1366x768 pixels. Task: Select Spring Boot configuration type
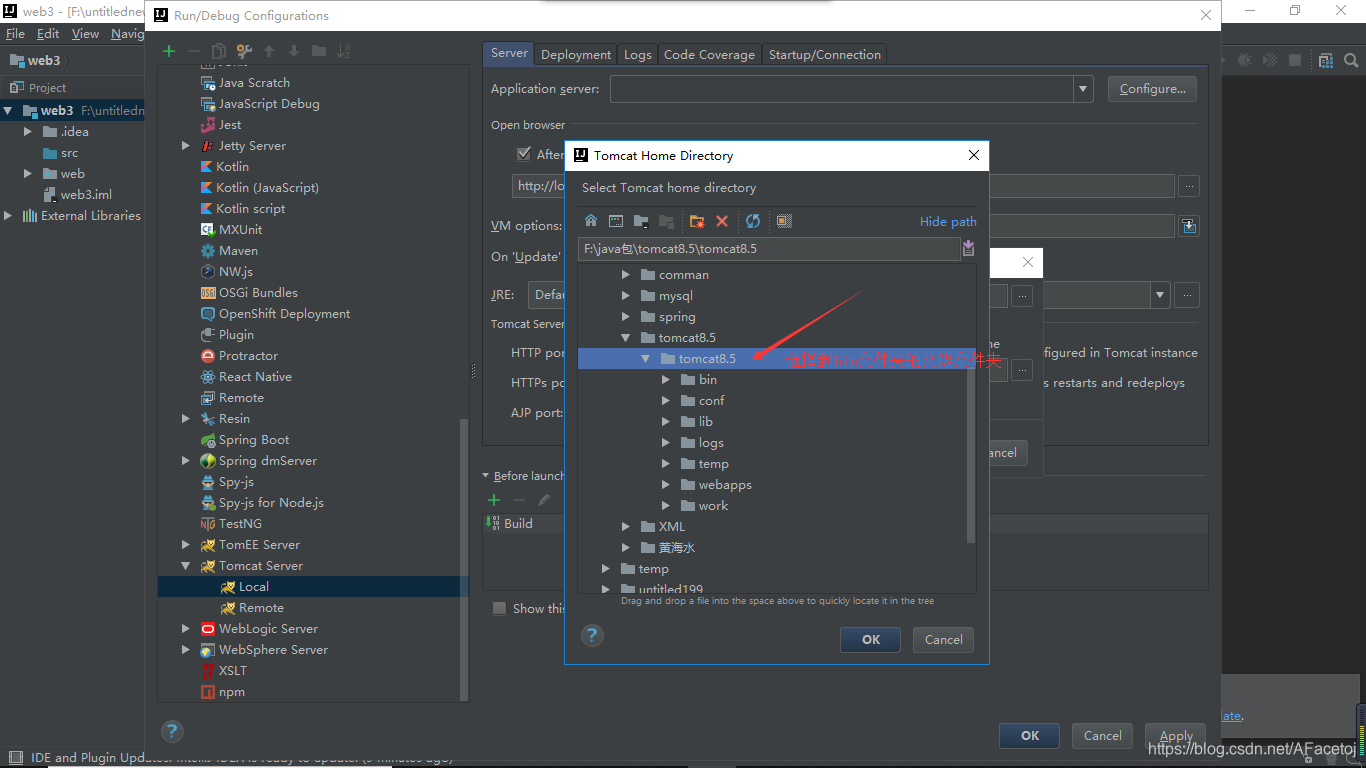pyautogui.click(x=254, y=440)
